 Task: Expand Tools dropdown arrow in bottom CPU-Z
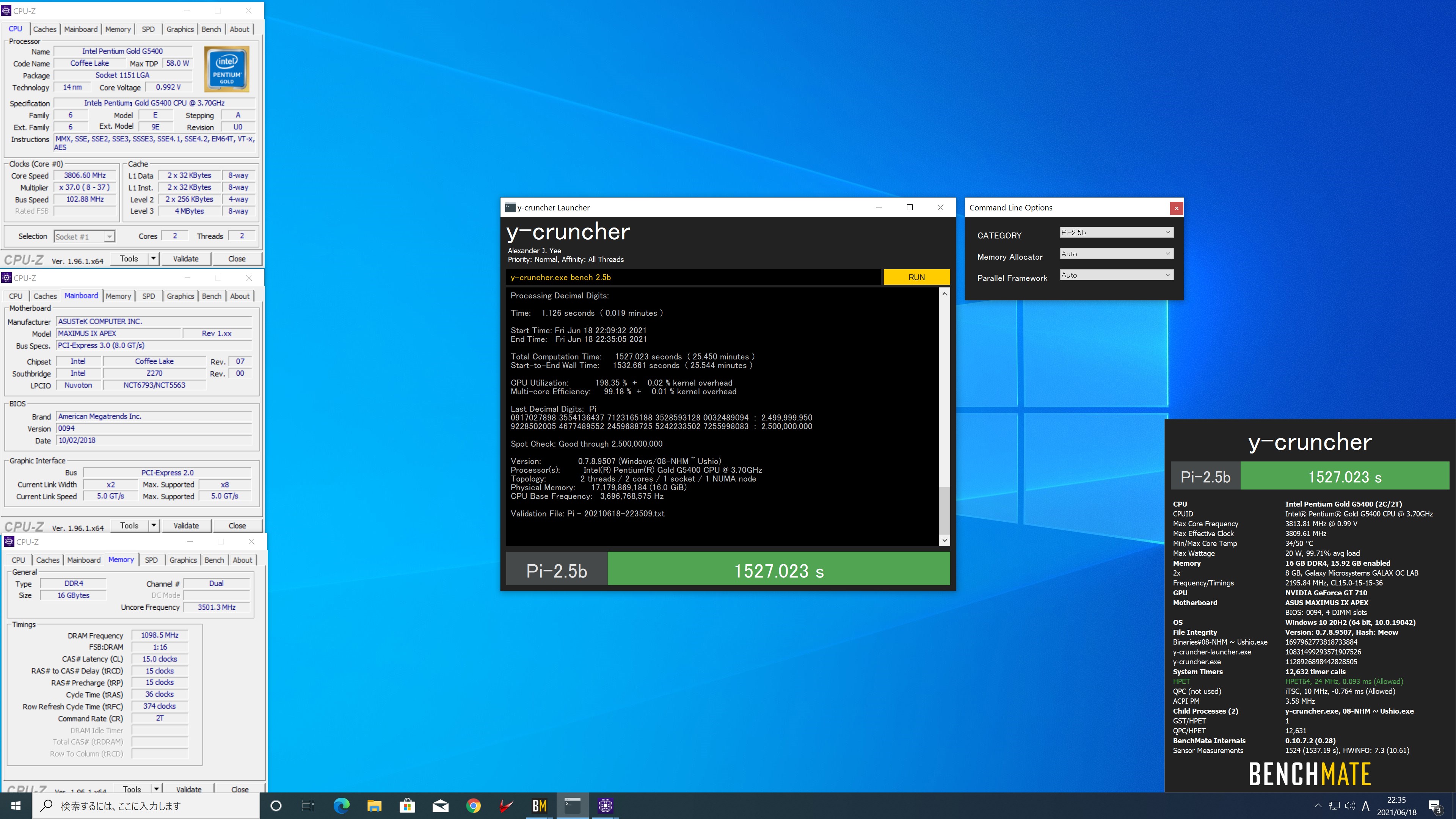pos(157,789)
